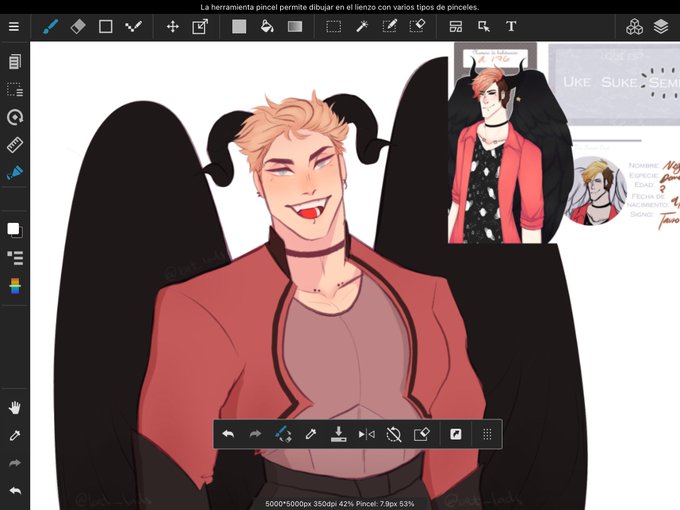
Task: Select the Magic Wand tool
Action: pyautogui.click(x=362, y=26)
